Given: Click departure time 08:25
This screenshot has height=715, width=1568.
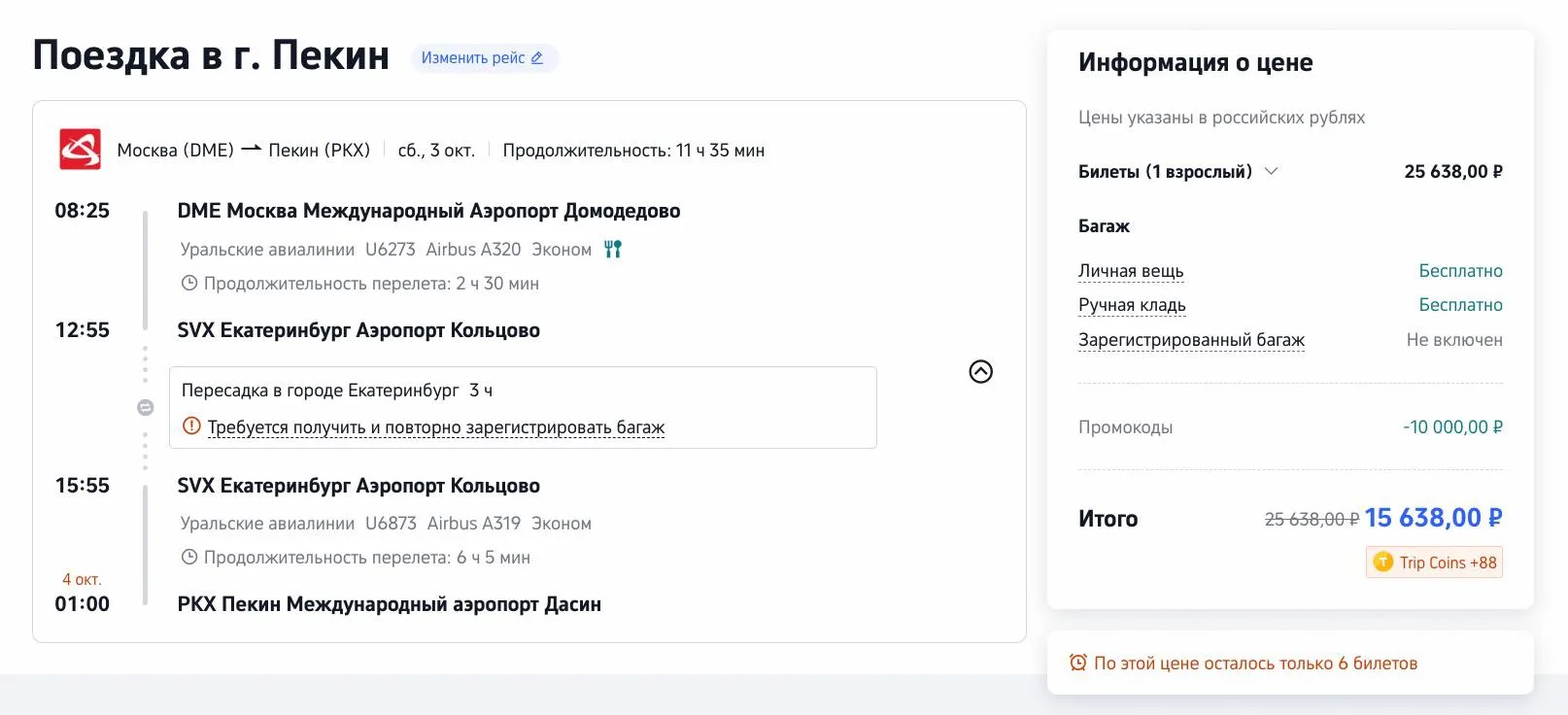Looking at the screenshot, I should (83, 211).
